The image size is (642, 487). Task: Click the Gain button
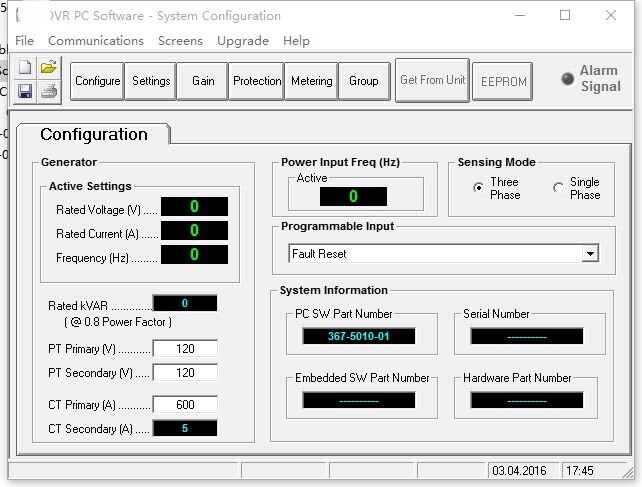pos(203,81)
